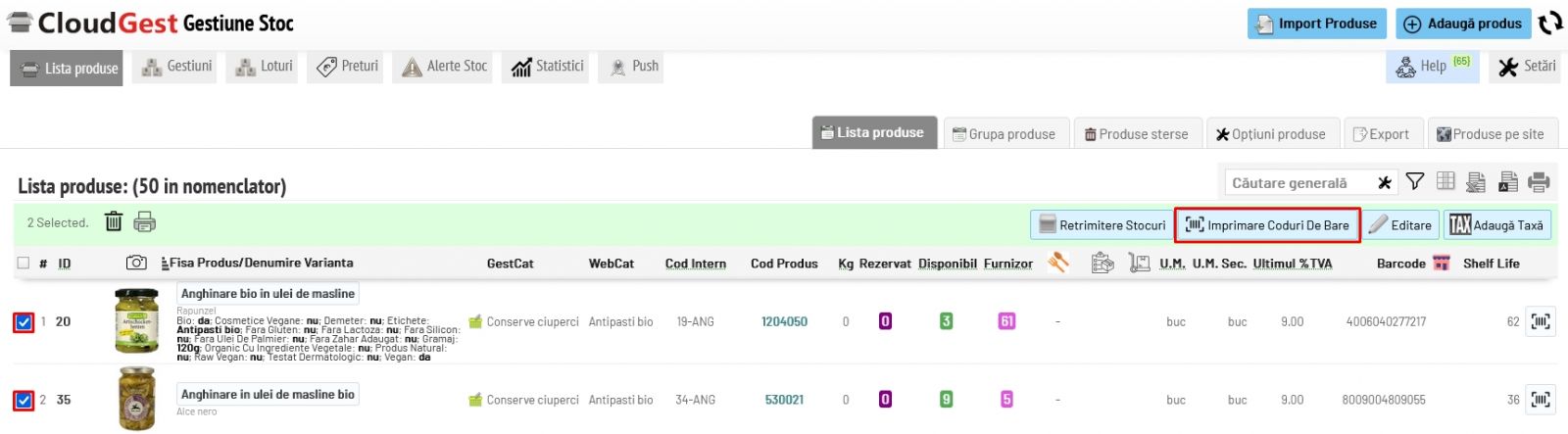This screenshot has height=434, width=1568.
Task: Click the Imprimare Coduri De Bare button
Action: (x=1267, y=224)
